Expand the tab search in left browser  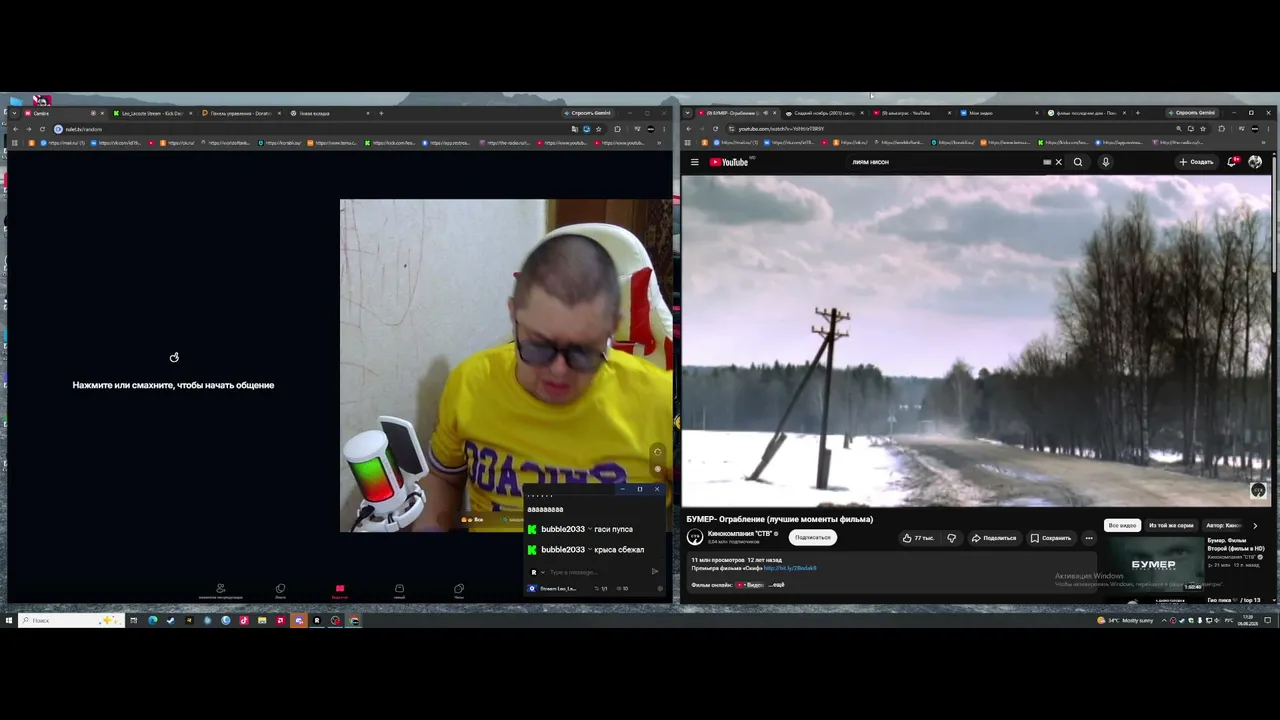(12, 113)
